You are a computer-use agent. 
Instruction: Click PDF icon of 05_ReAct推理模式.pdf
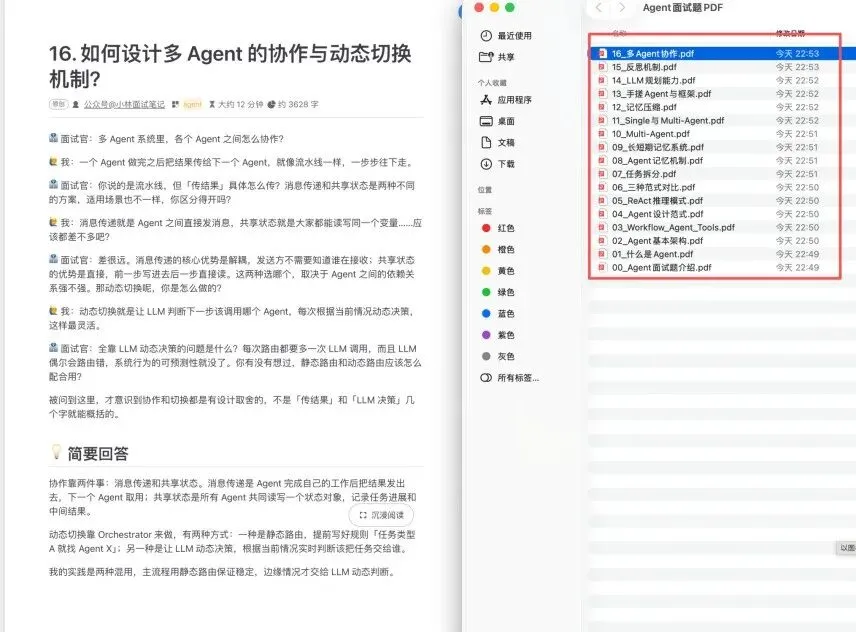pyautogui.click(x=602, y=201)
